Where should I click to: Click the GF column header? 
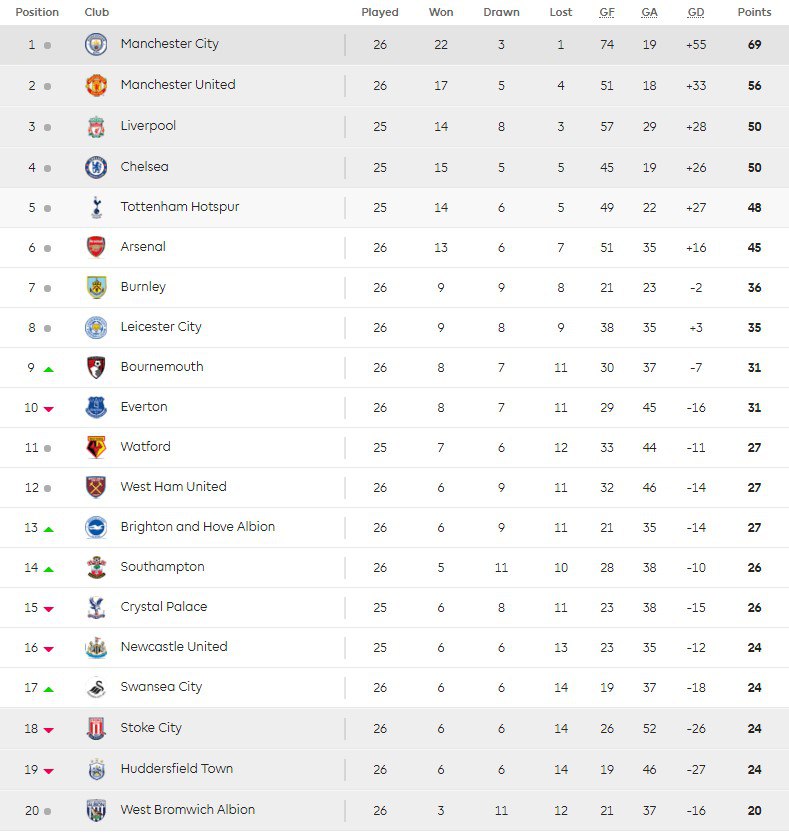tap(606, 12)
